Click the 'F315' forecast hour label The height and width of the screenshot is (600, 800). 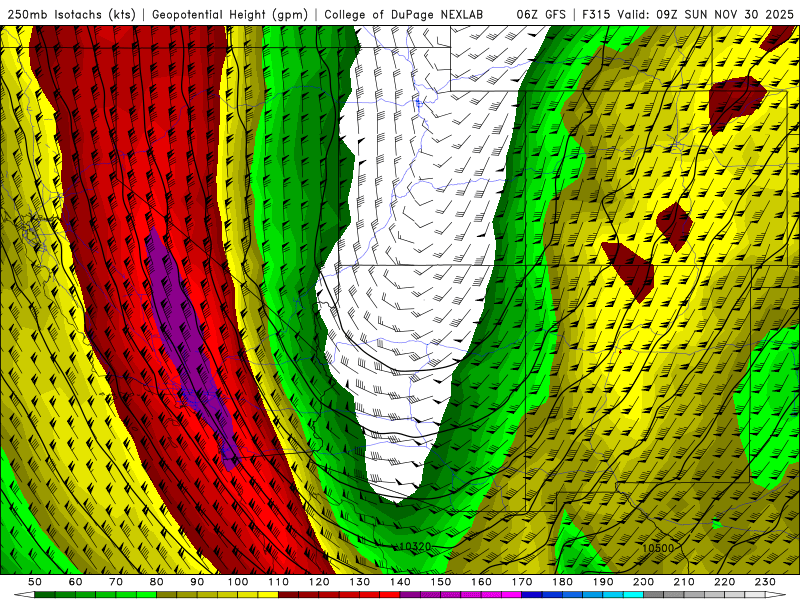click(x=596, y=14)
